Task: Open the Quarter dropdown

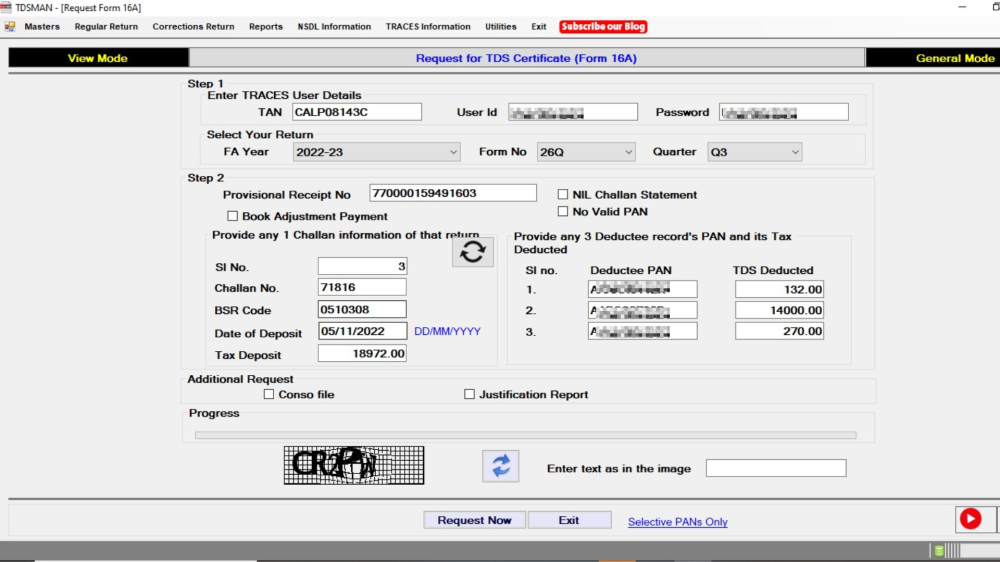Action: tap(755, 152)
